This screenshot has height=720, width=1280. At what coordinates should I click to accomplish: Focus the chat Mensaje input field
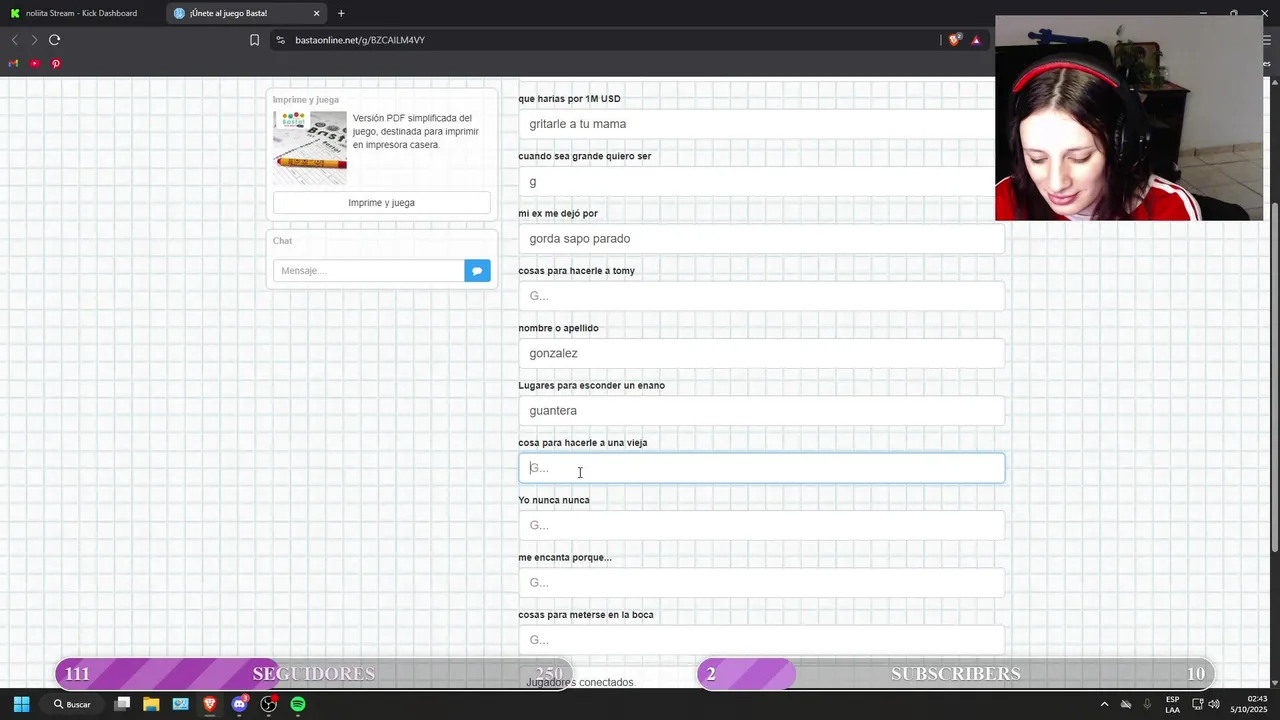pyautogui.click(x=368, y=271)
